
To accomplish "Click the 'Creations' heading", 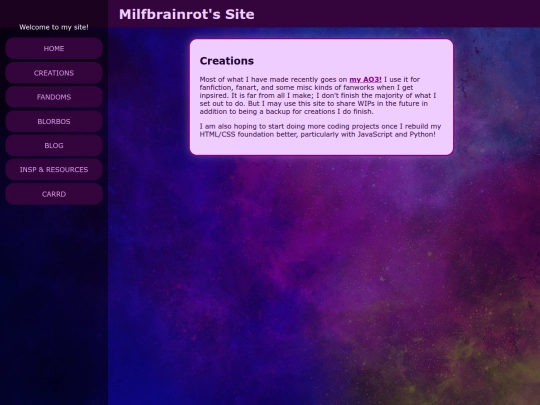I will 227,61.
